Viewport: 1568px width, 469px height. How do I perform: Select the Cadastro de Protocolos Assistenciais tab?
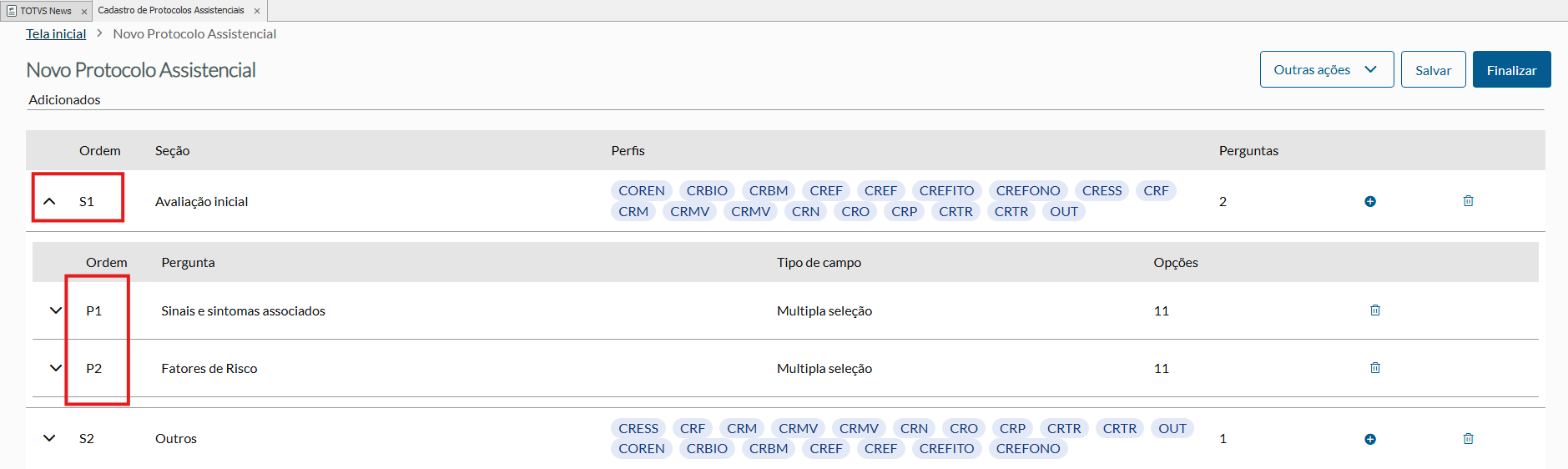[171, 11]
